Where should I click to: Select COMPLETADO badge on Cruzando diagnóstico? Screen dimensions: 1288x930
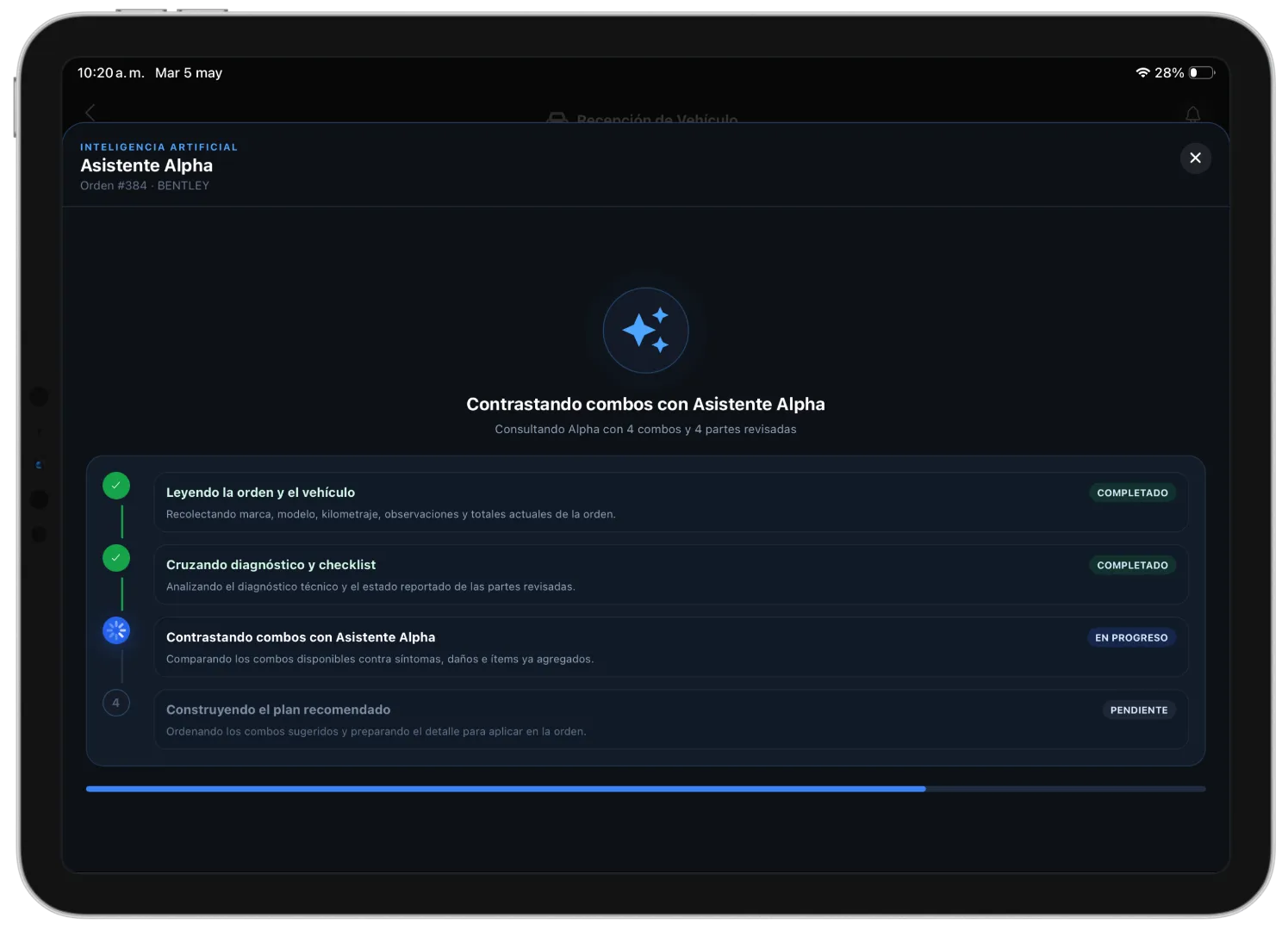pos(1132,565)
